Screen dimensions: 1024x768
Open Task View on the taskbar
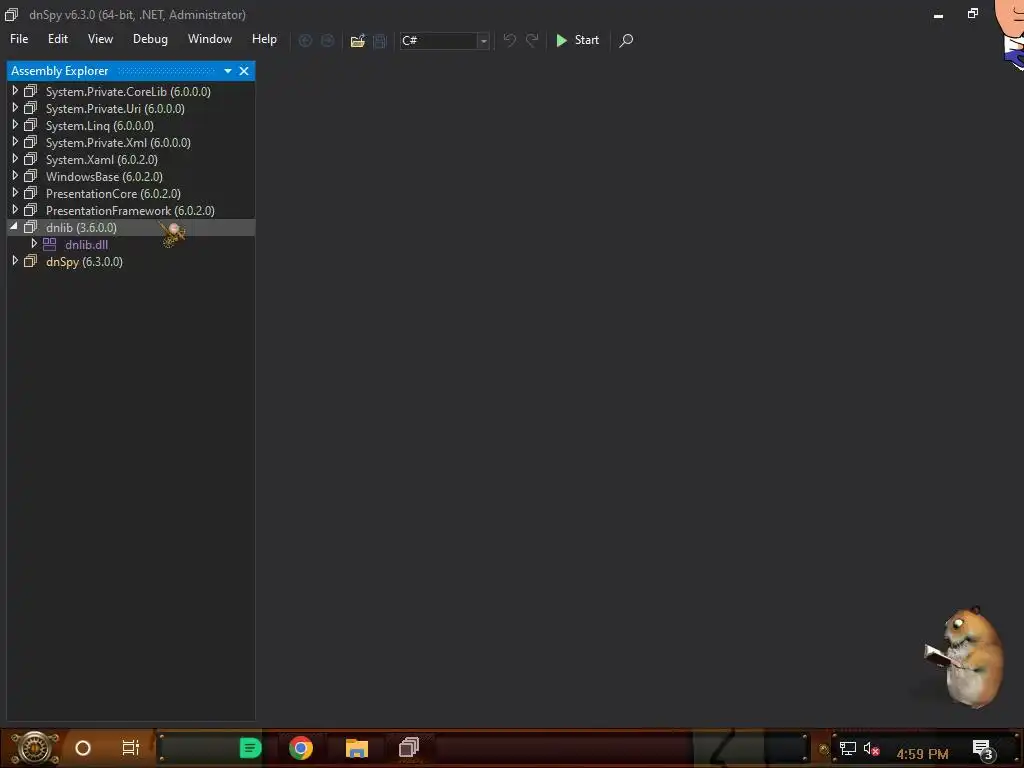pos(131,747)
